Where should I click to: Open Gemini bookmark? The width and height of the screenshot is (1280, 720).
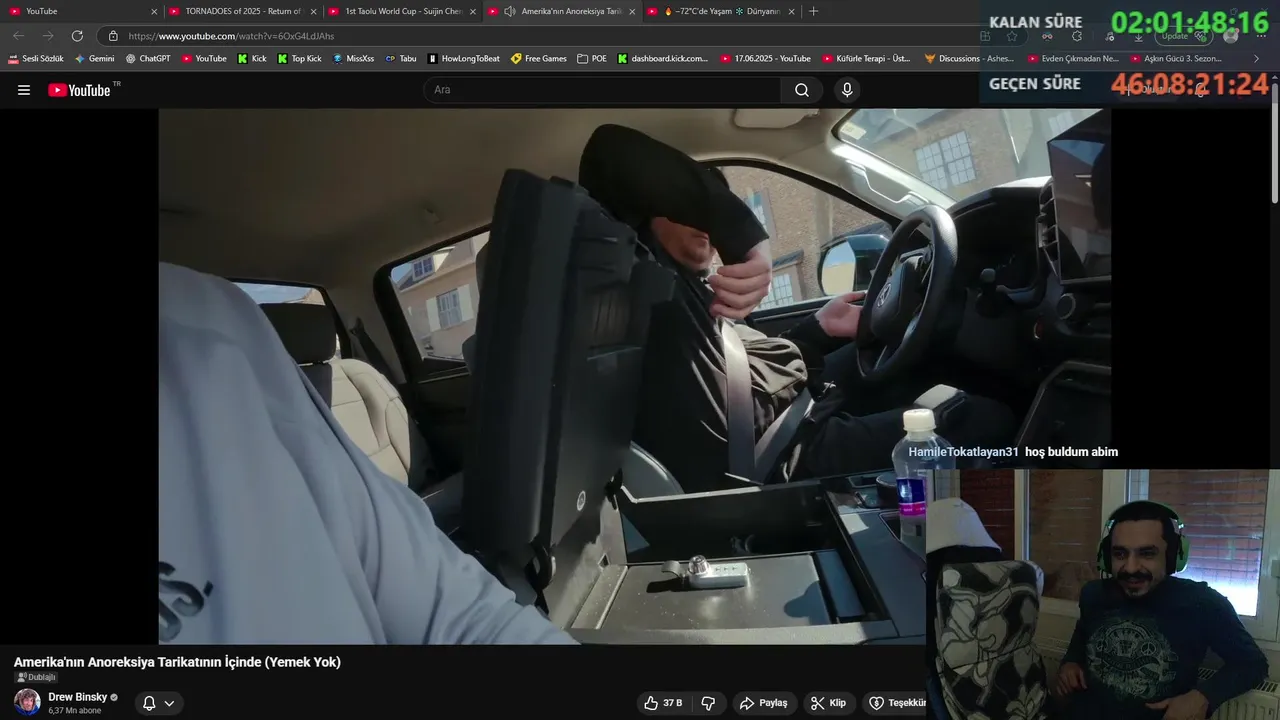pyautogui.click(x=95, y=59)
